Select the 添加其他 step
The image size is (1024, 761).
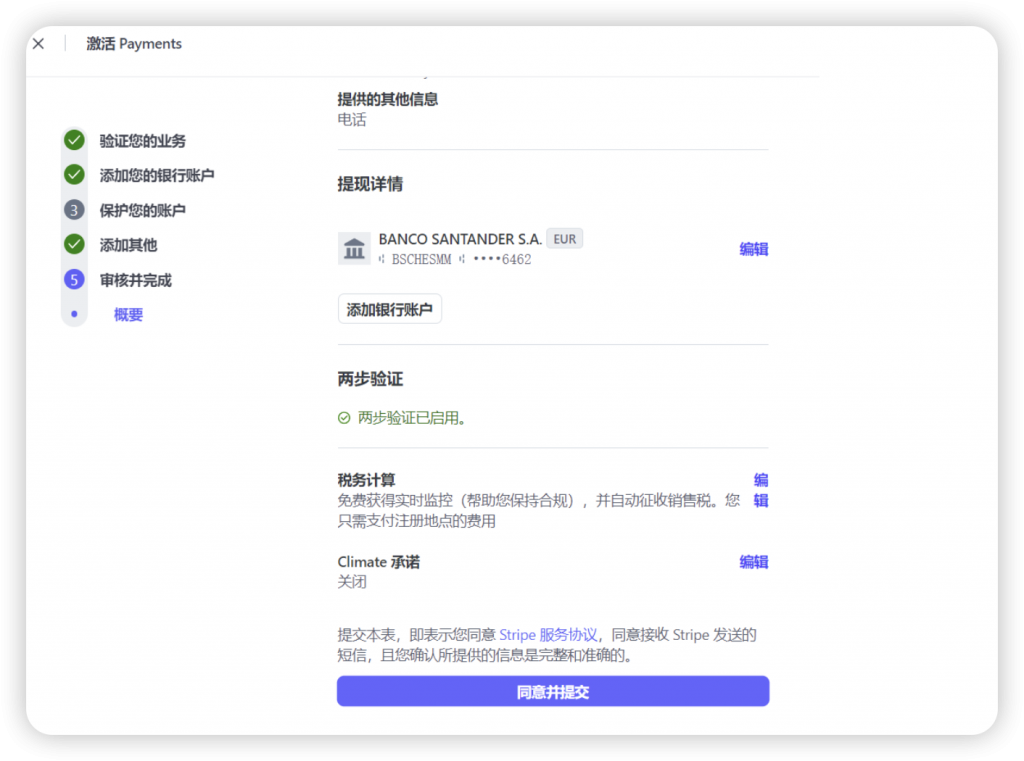click(x=128, y=245)
